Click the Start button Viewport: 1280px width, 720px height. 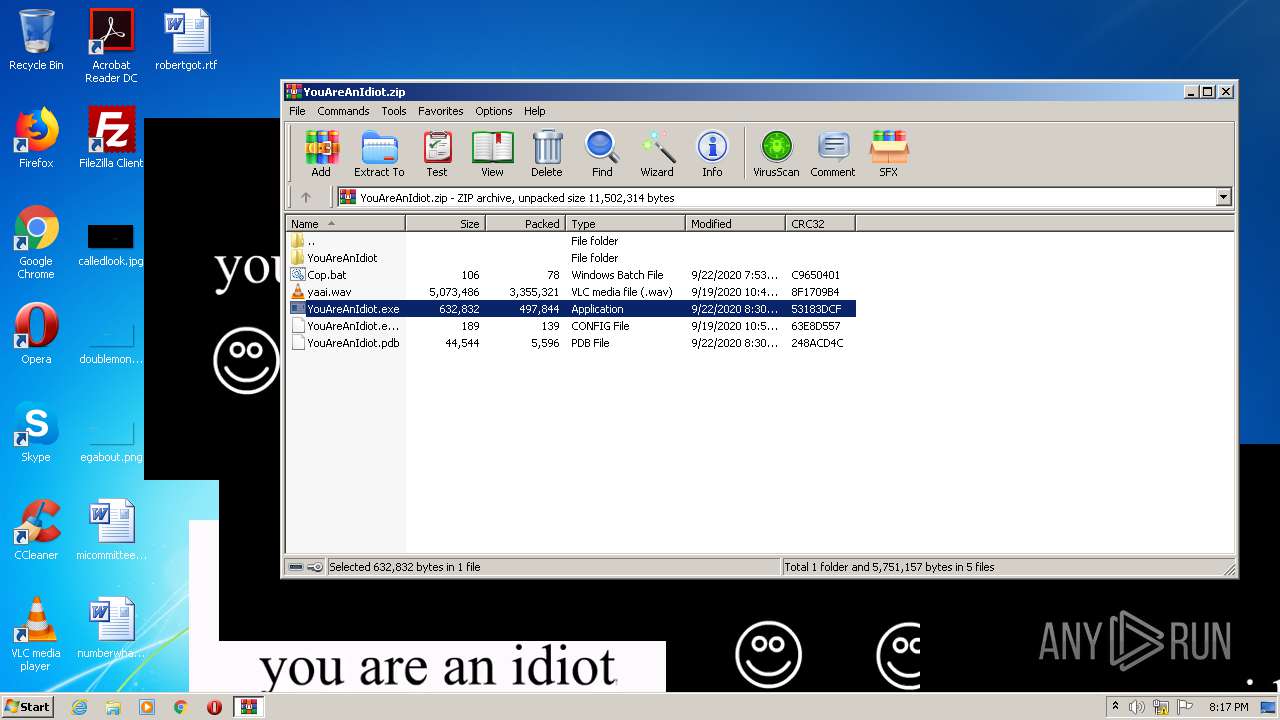[x=27, y=707]
